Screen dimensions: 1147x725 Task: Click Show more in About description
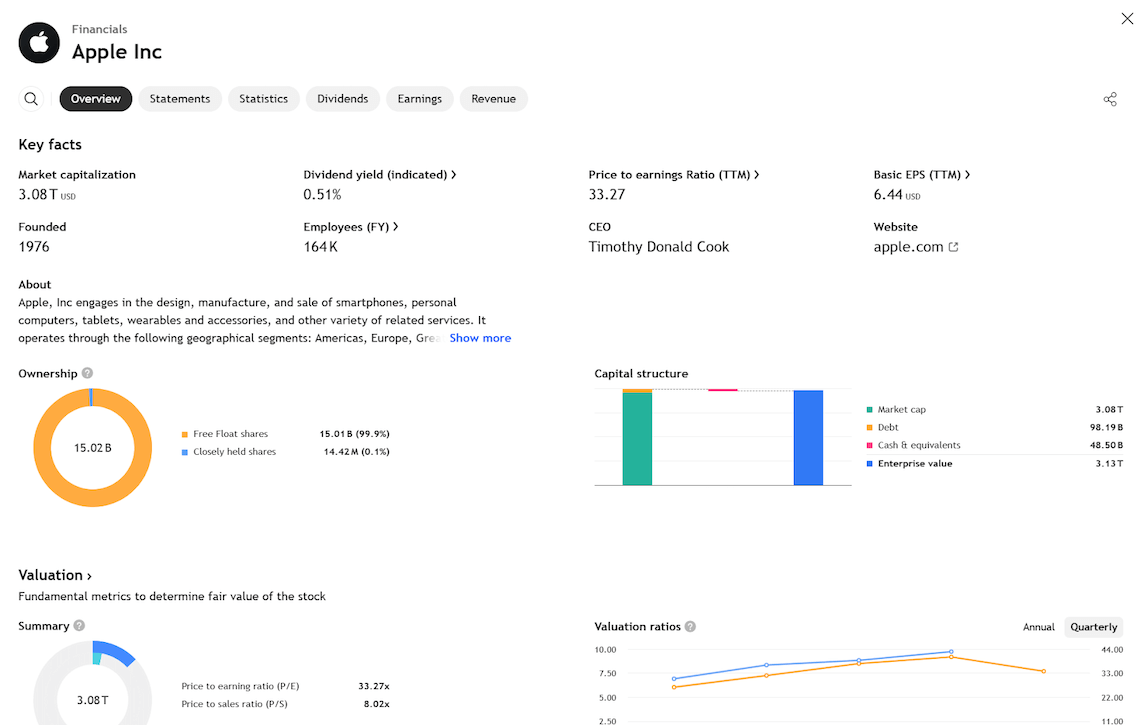tap(480, 338)
